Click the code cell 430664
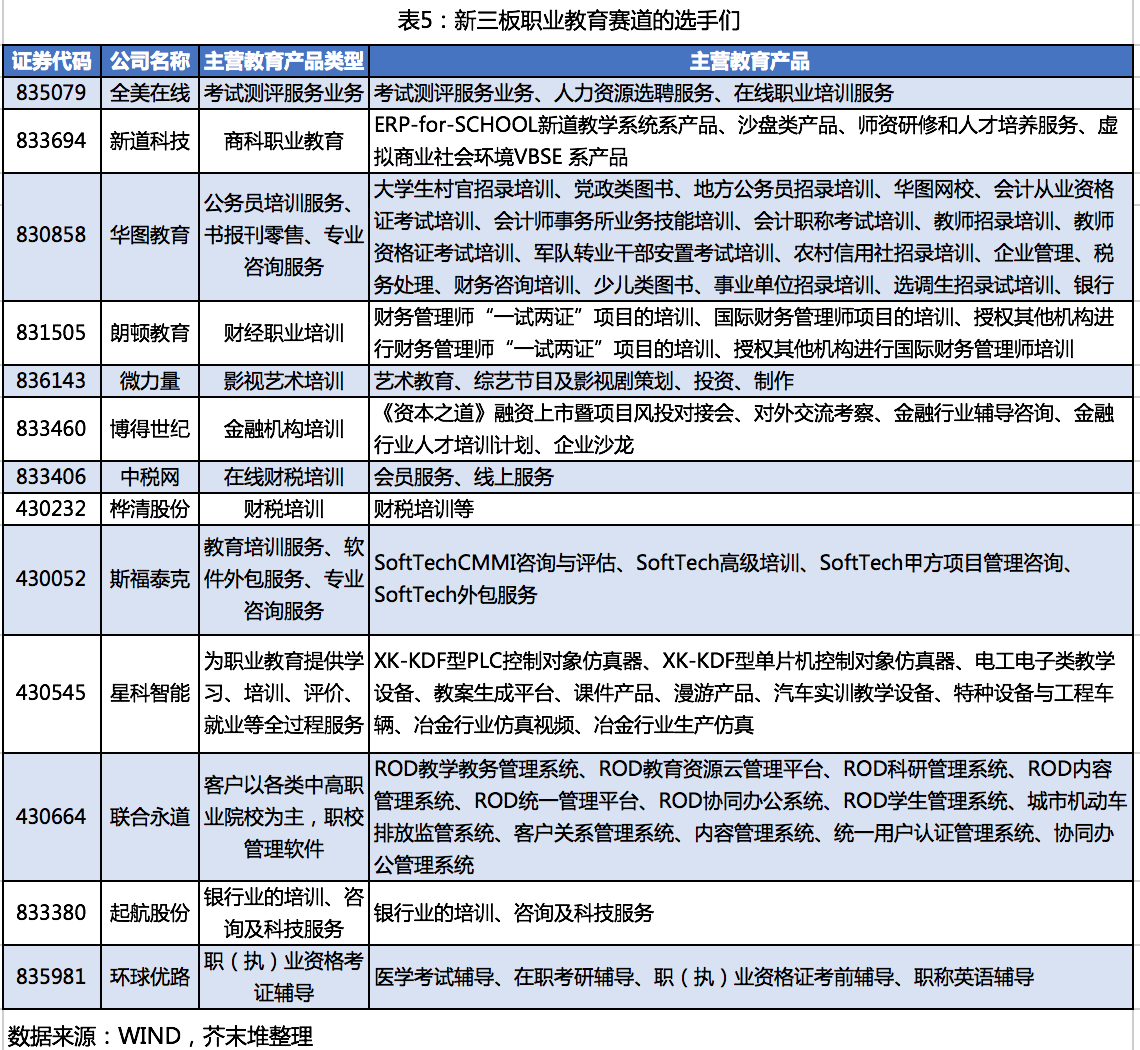 [52, 817]
